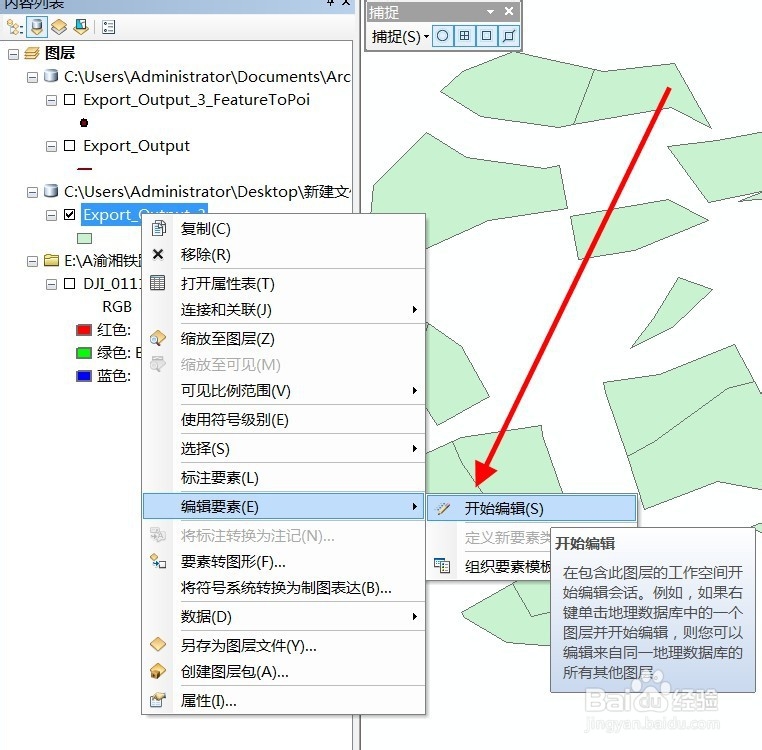Screen dimensions: 762x750
Task: Collapse the DJI_011 layer legend
Action: point(51,284)
